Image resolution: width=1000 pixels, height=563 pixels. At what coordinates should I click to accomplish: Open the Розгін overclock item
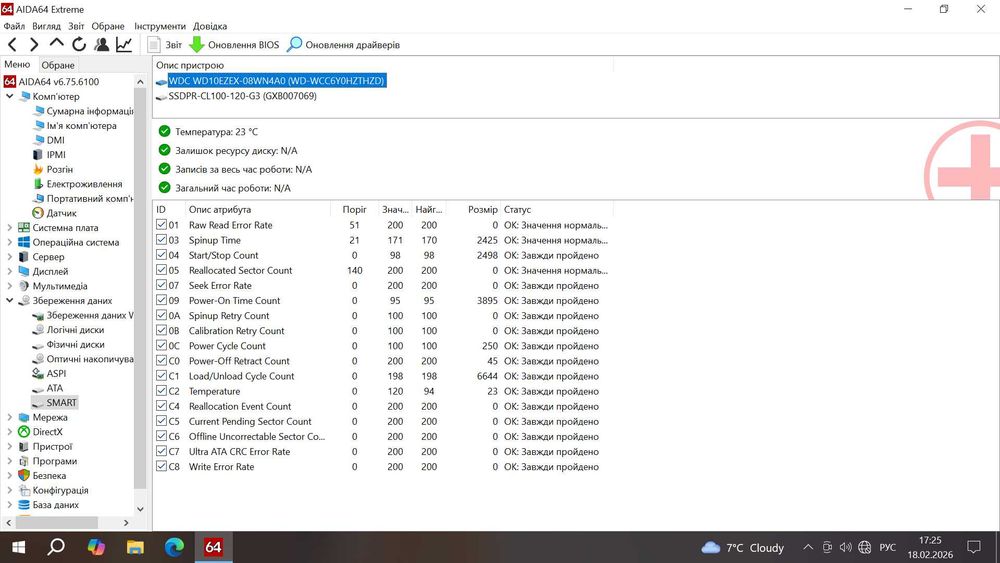pyautogui.click(x=59, y=169)
